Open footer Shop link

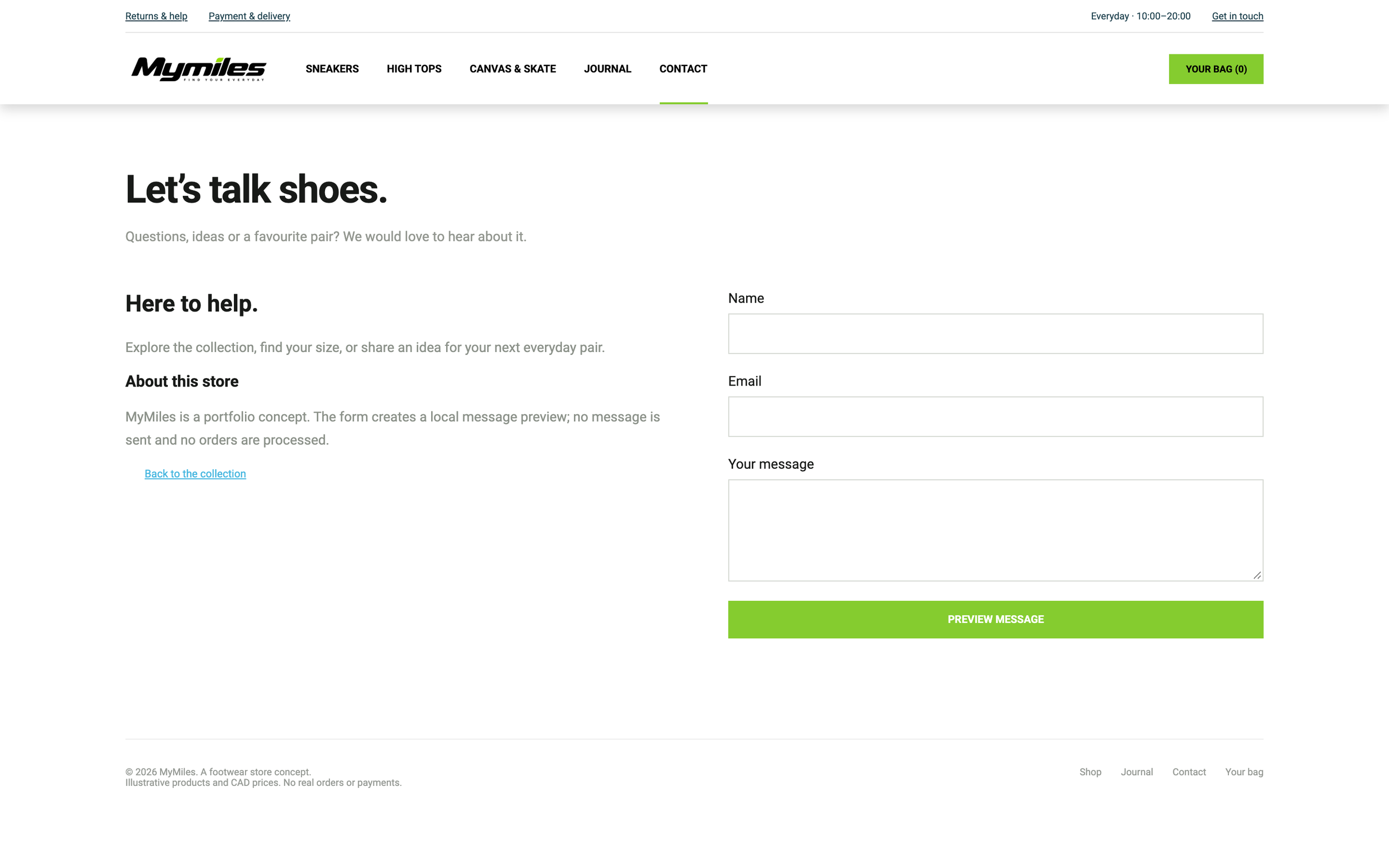1090,771
